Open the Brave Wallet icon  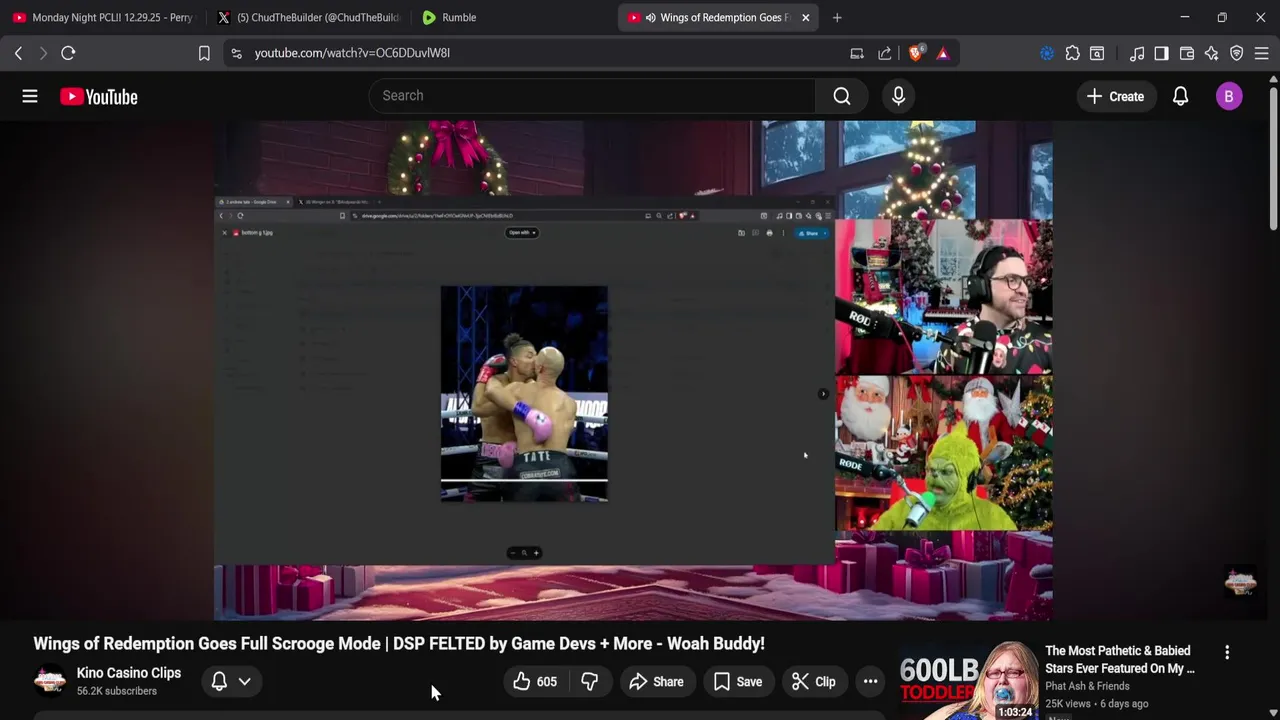coord(1187,53)
